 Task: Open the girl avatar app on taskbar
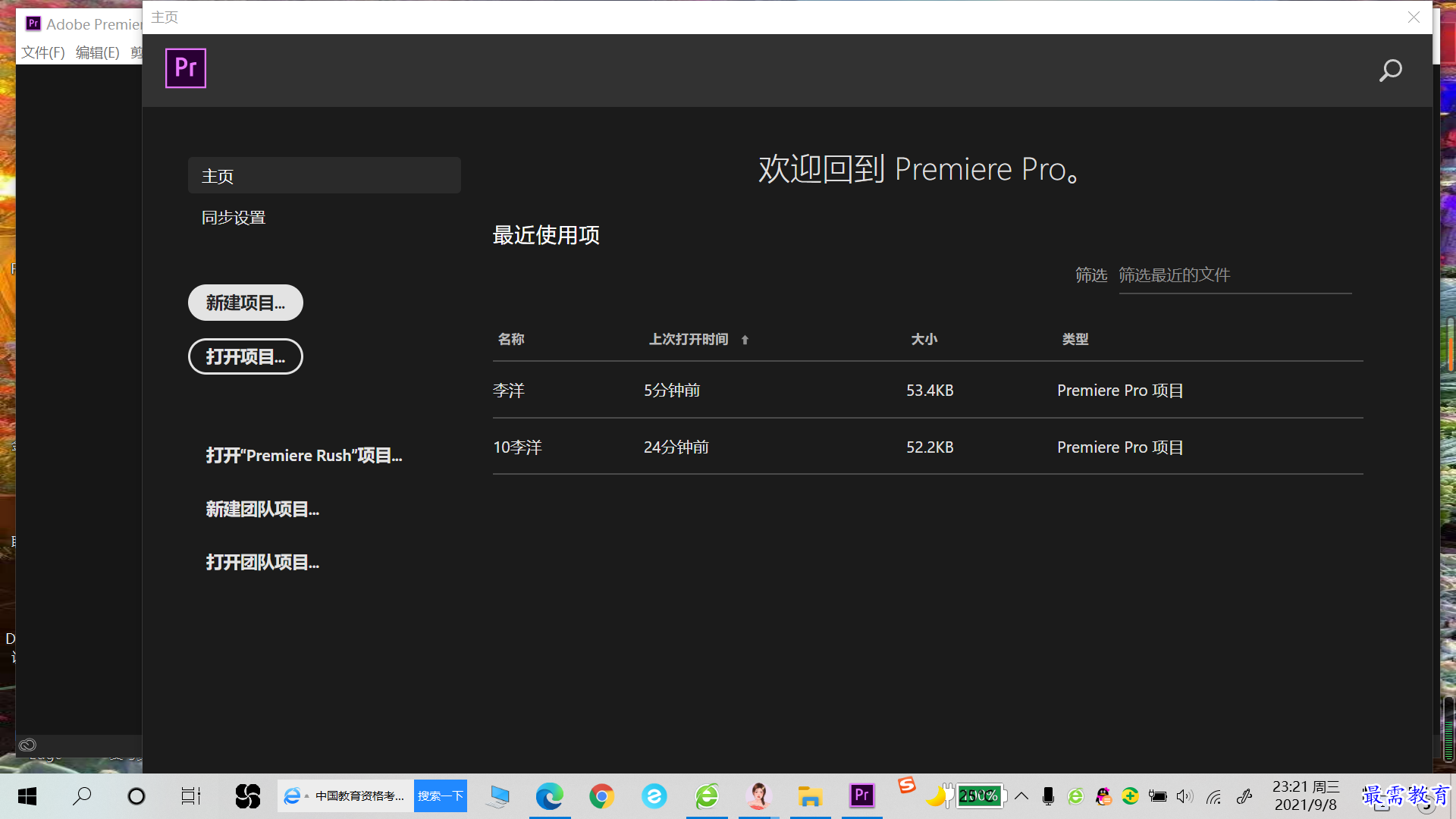[758, 796]
